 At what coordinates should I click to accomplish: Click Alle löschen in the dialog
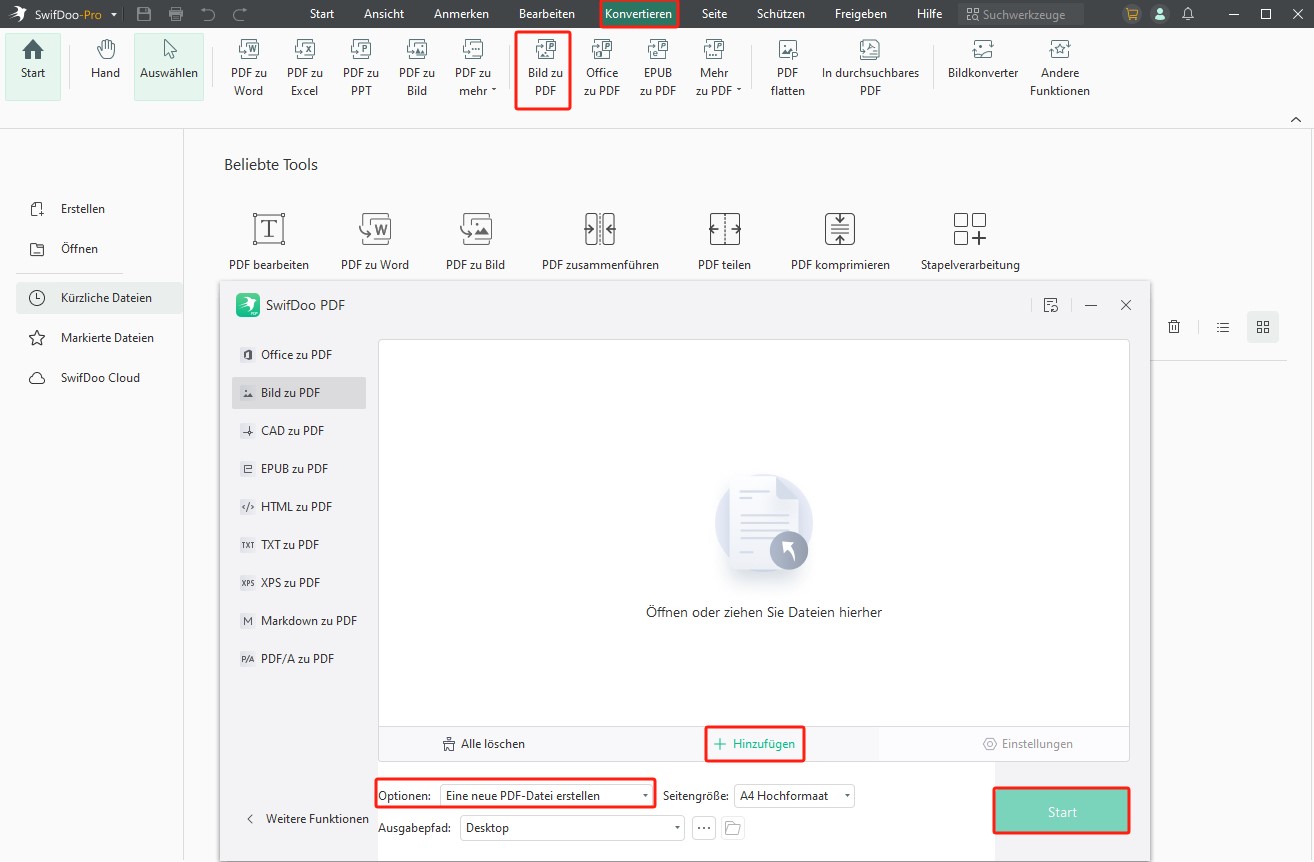483,744
